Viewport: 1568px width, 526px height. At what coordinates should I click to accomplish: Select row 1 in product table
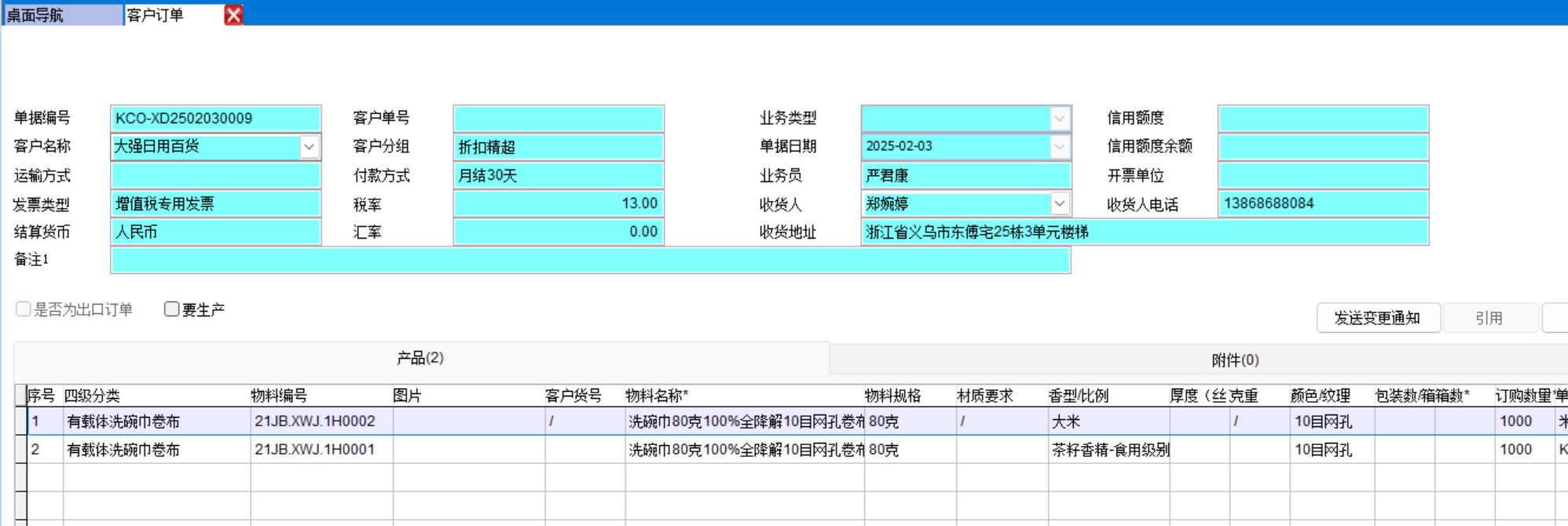35,422
